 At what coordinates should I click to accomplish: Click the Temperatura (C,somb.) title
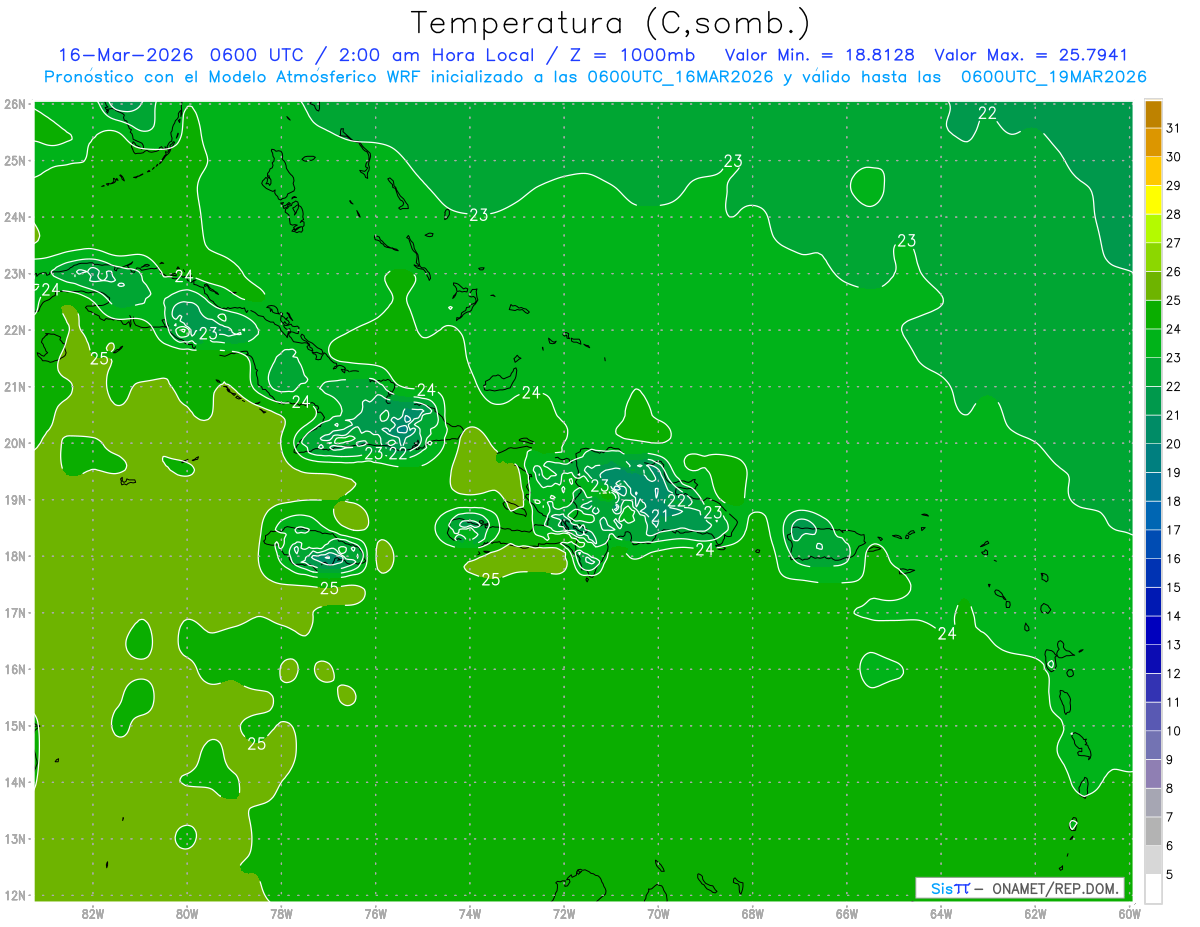click(610, 22)
